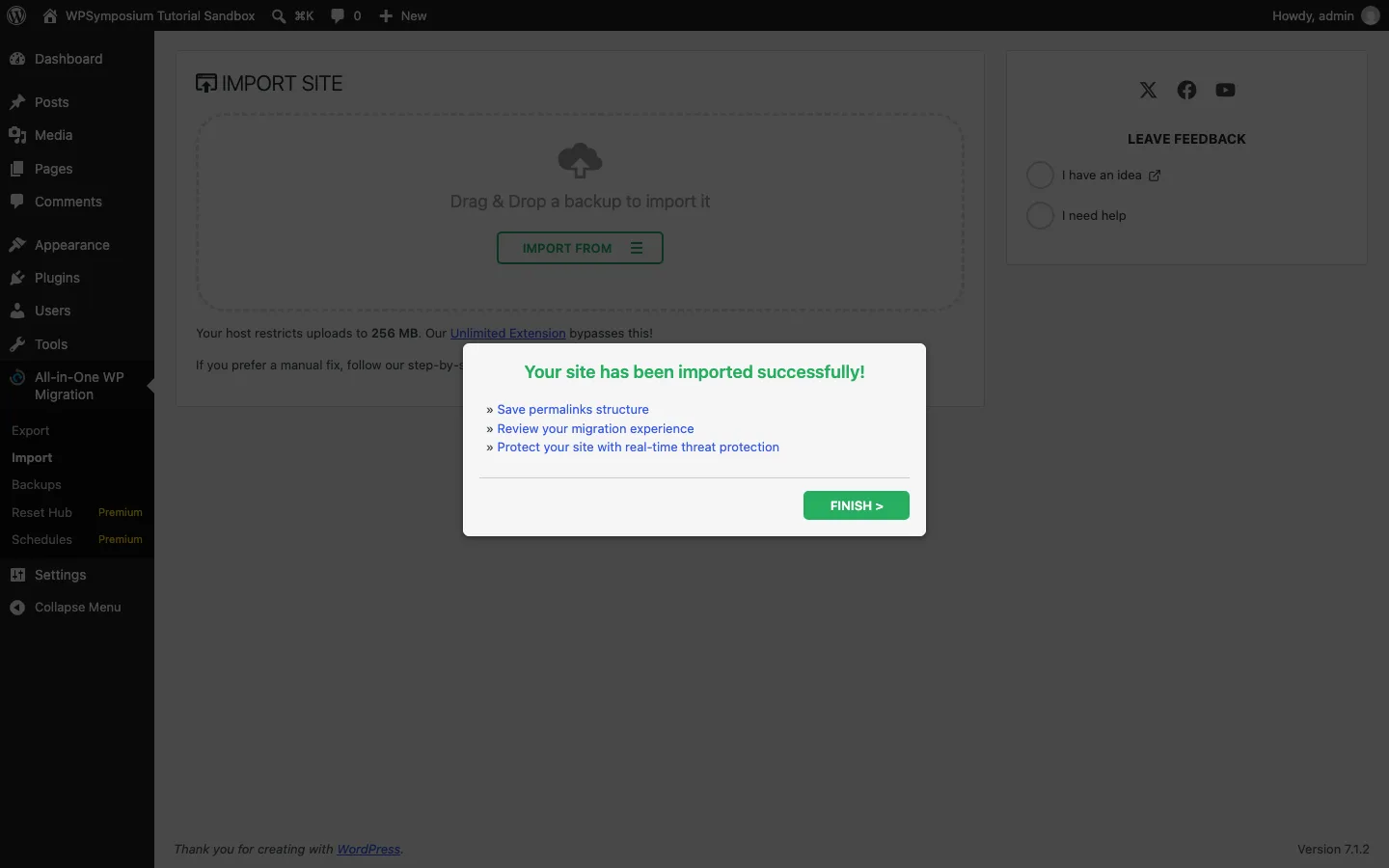
Task: Click the Collapse Menu arrow icon
Action: pos(17,608)
